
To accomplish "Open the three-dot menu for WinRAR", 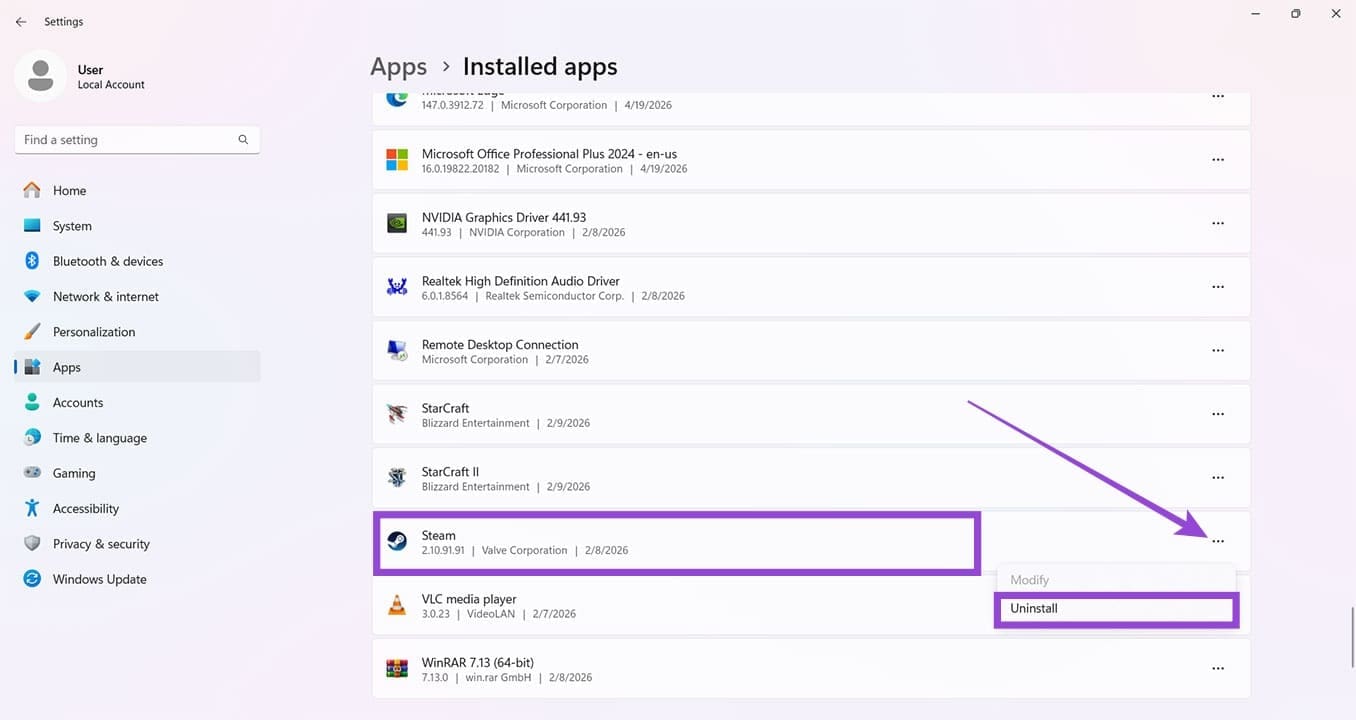I will pos(1218,668).
